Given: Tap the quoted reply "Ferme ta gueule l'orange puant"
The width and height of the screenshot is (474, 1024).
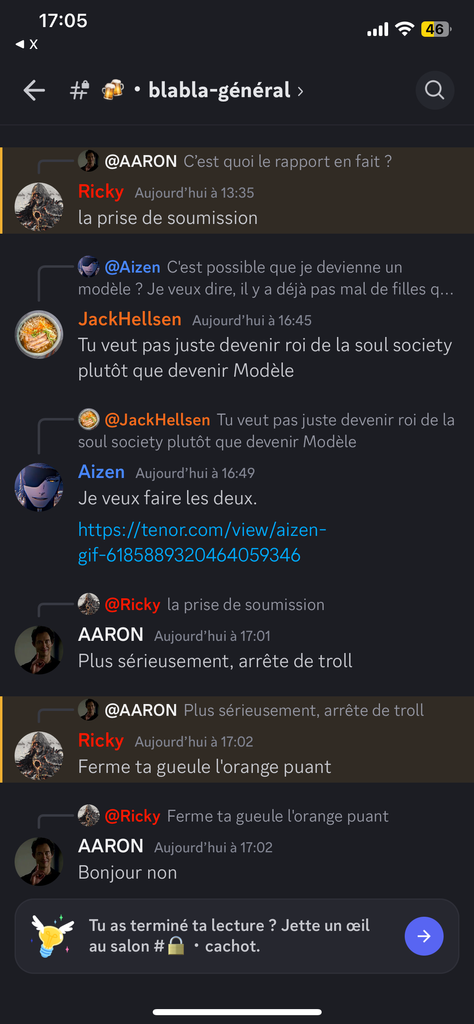Looking at the screenshot, I should click(277, 816).
